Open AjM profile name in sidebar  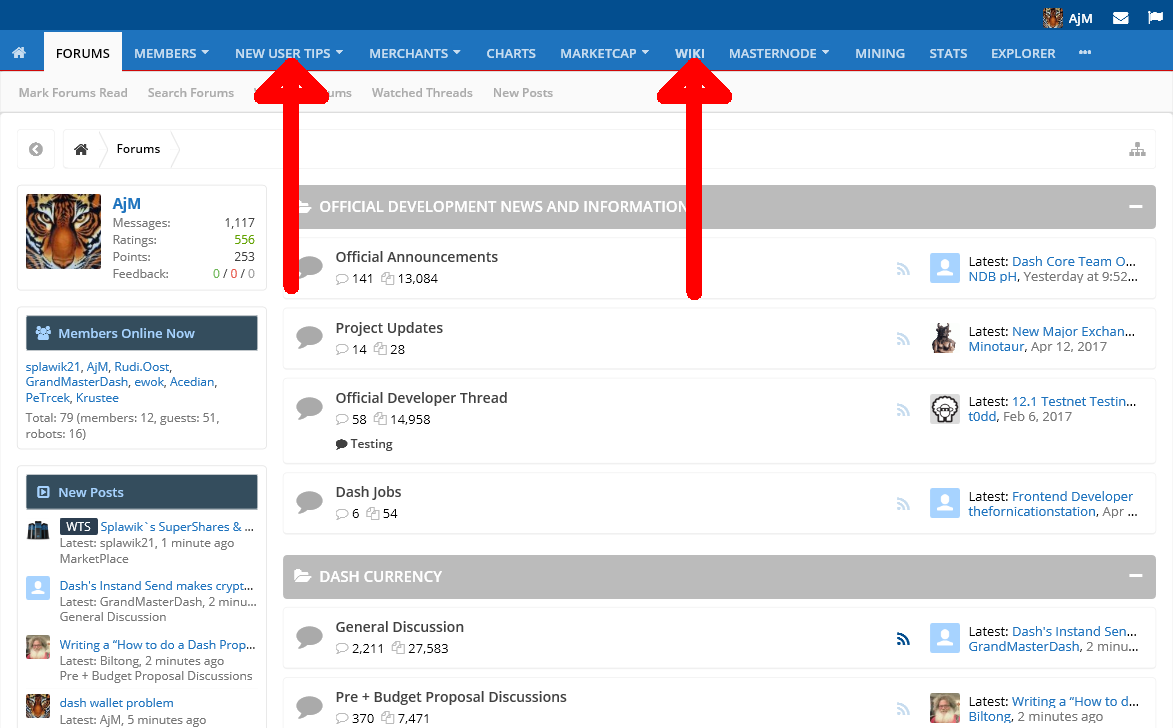[x=126, y=204]
